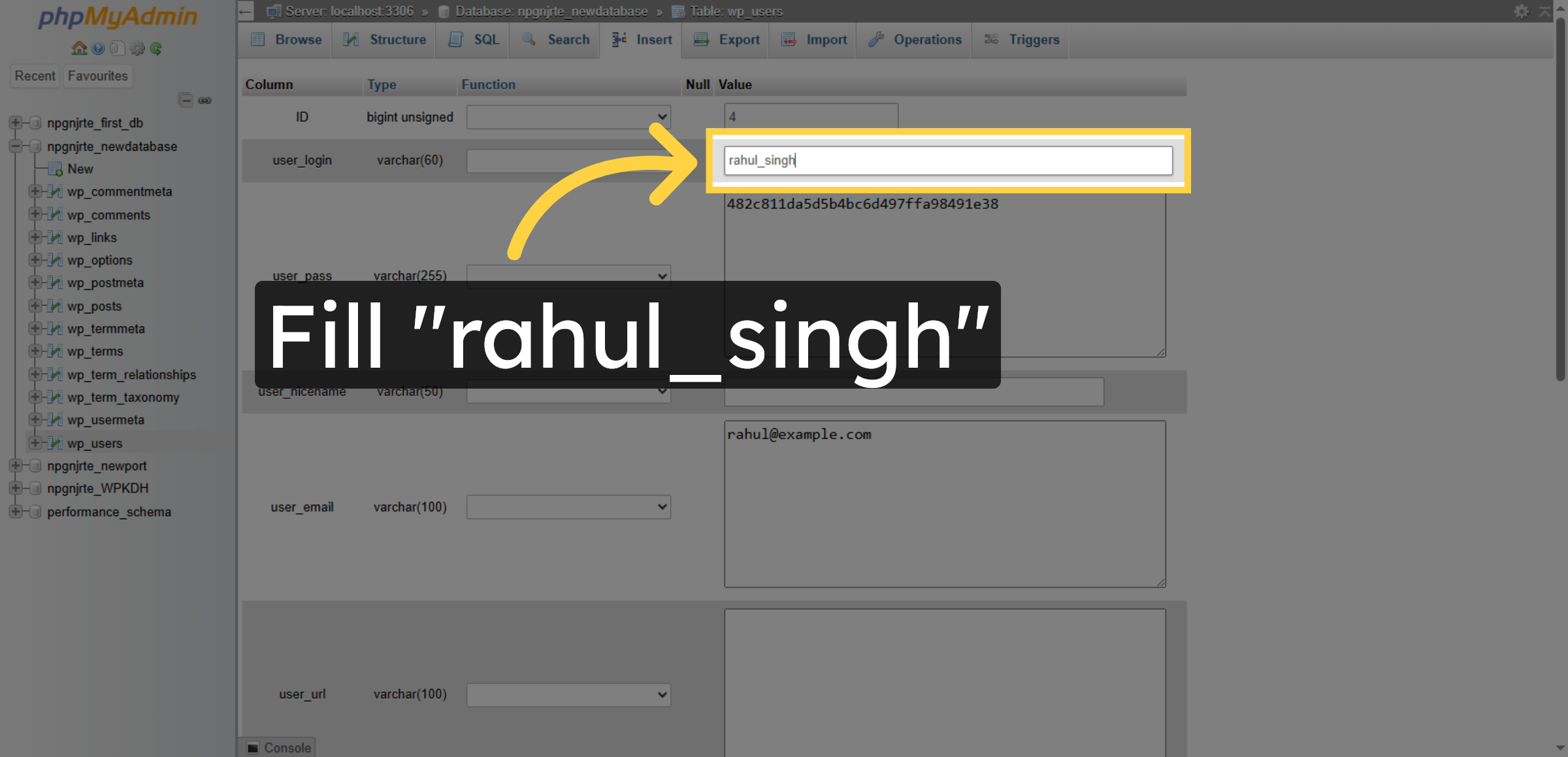The image size is (1568, 757).
Task: Click the Recent button
Action: 35,76
